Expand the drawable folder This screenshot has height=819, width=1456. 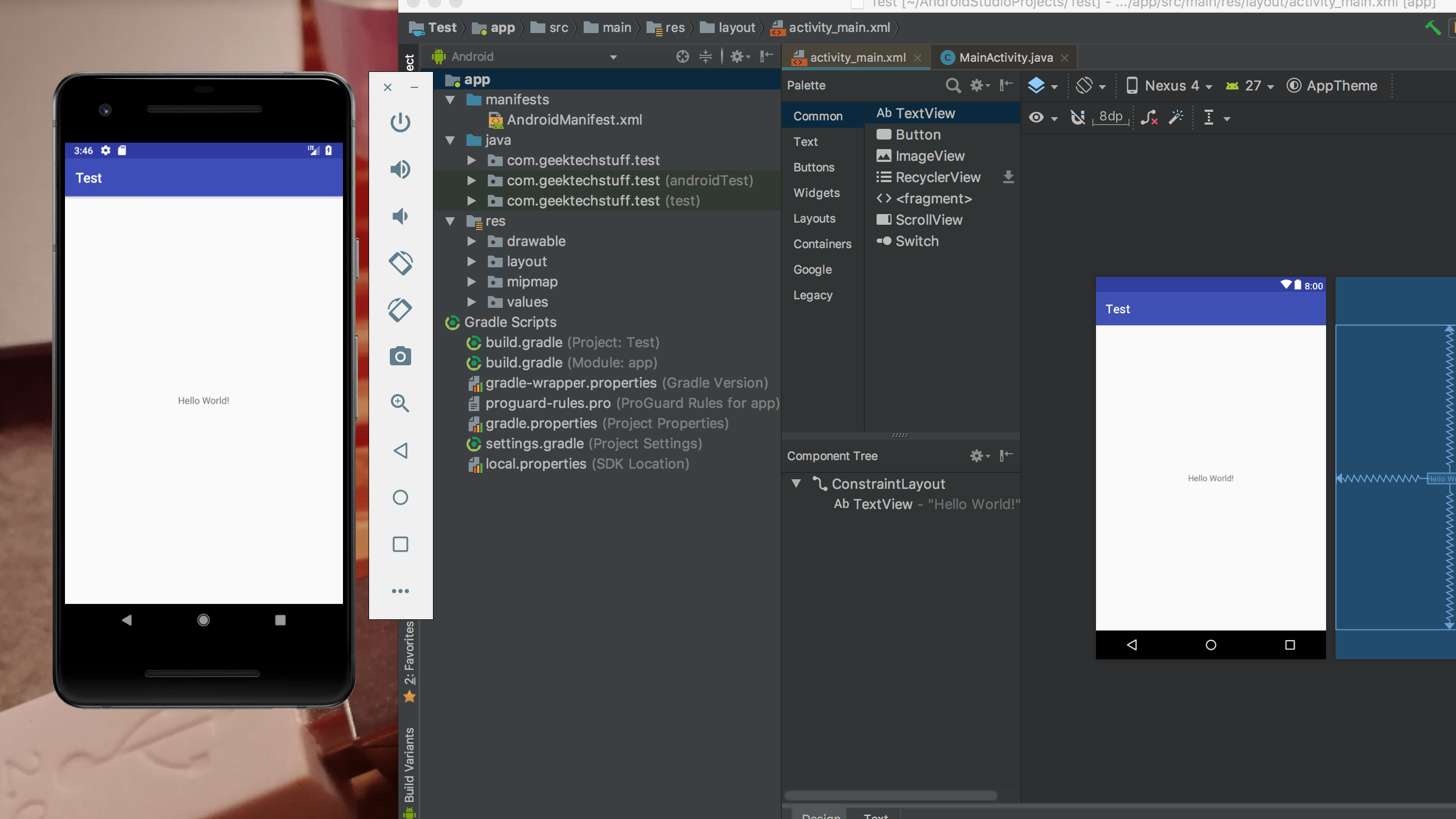click(x=471, y=241)
